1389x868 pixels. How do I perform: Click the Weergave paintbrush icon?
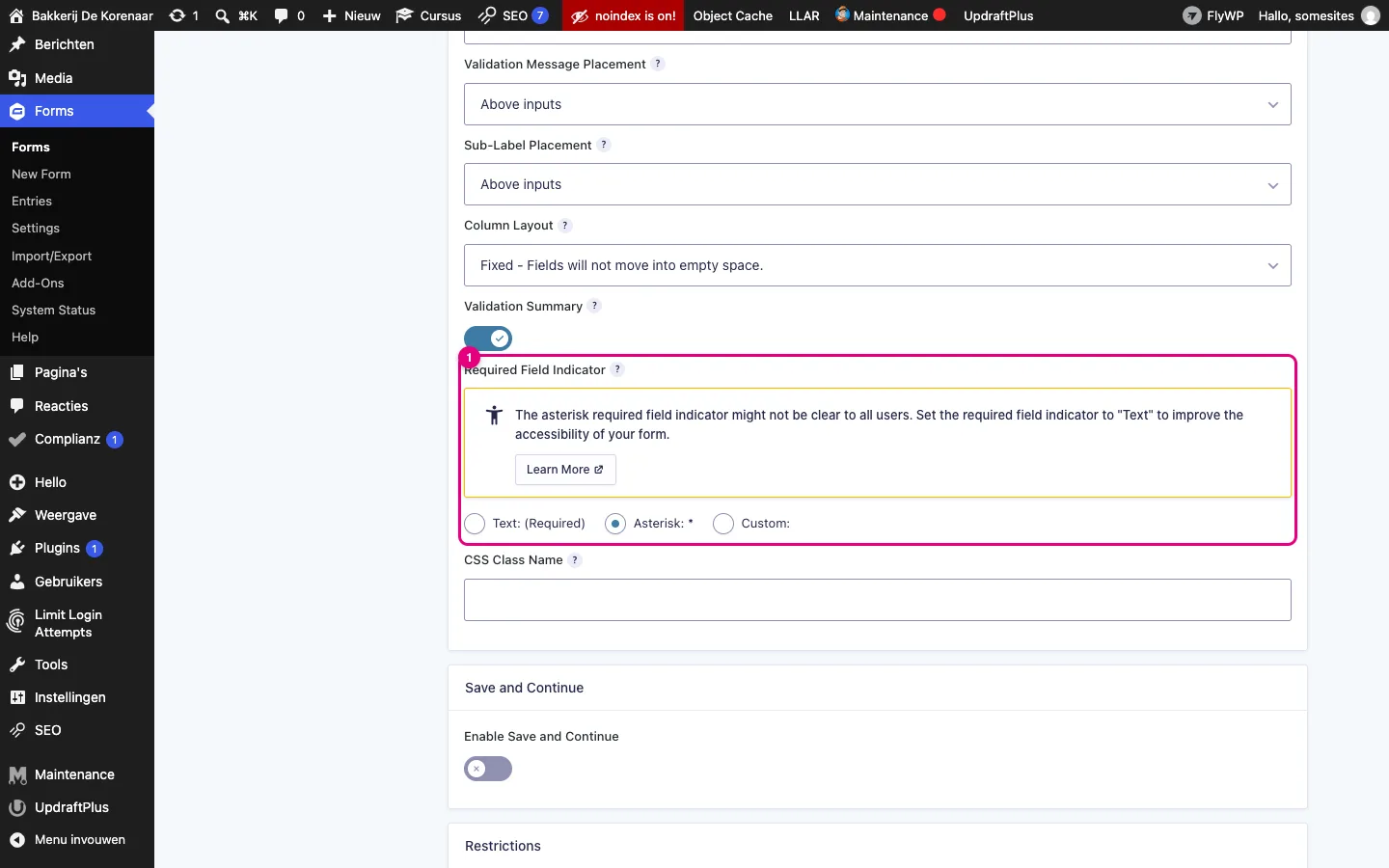pos(17,515)
